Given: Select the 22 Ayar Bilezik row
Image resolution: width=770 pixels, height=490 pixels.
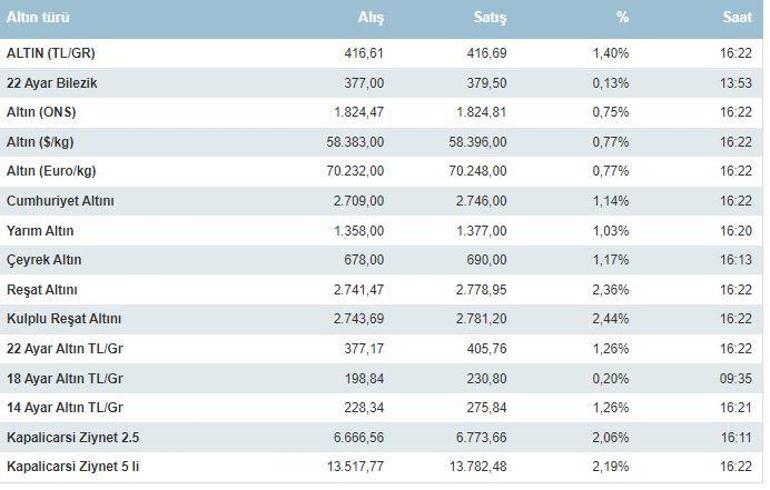Looking at the screenshot, I should point(53,83).
